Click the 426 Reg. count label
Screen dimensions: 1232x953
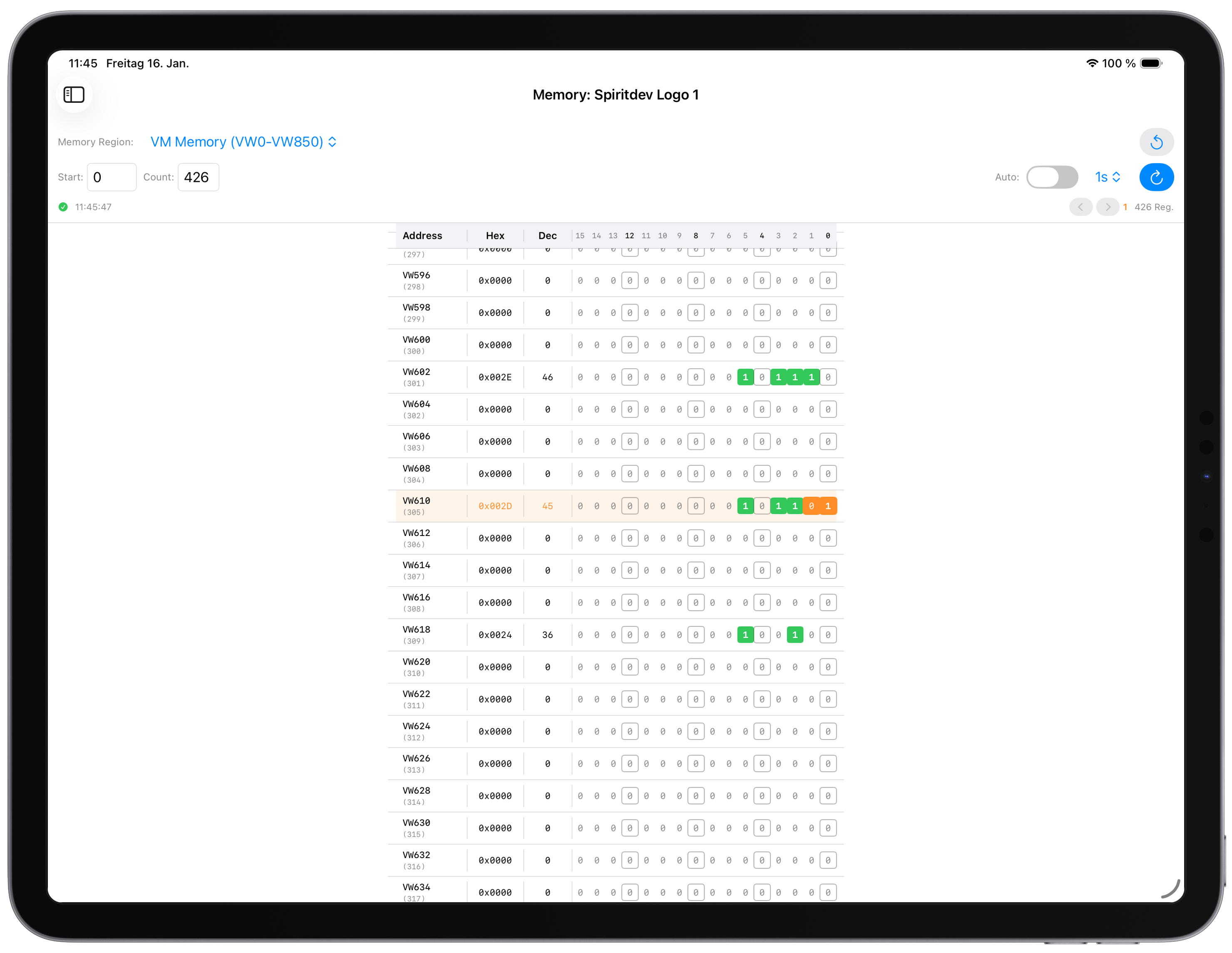(x=1154, y=207)
